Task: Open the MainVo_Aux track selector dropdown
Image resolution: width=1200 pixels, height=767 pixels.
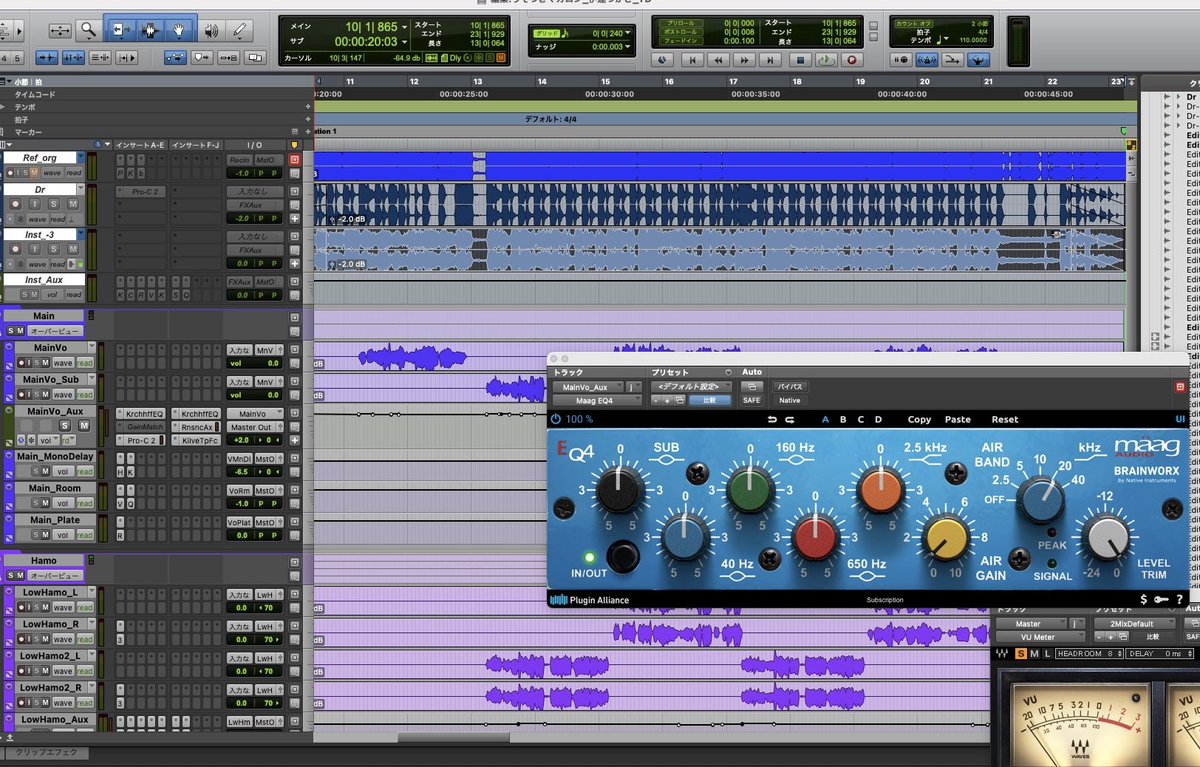Action: 587,386
